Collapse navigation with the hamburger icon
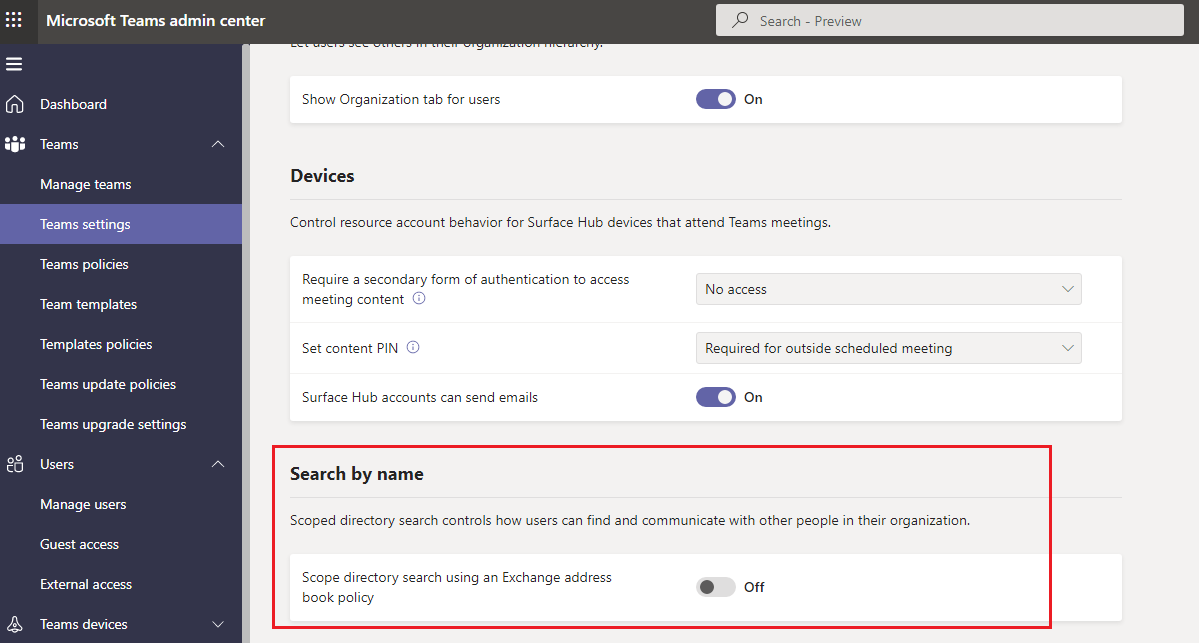Viewport: 1199px width, 643px height. [15, 63]
